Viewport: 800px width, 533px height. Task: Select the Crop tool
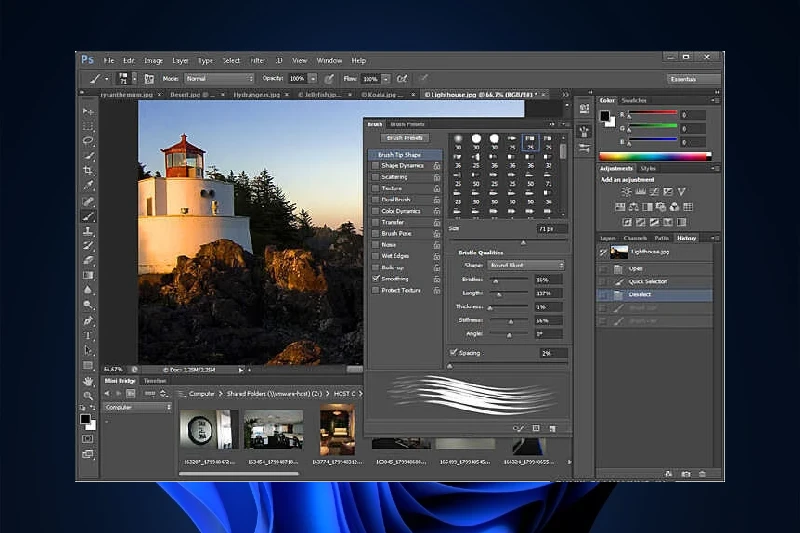pyautogui.click(x=88, y=171)
